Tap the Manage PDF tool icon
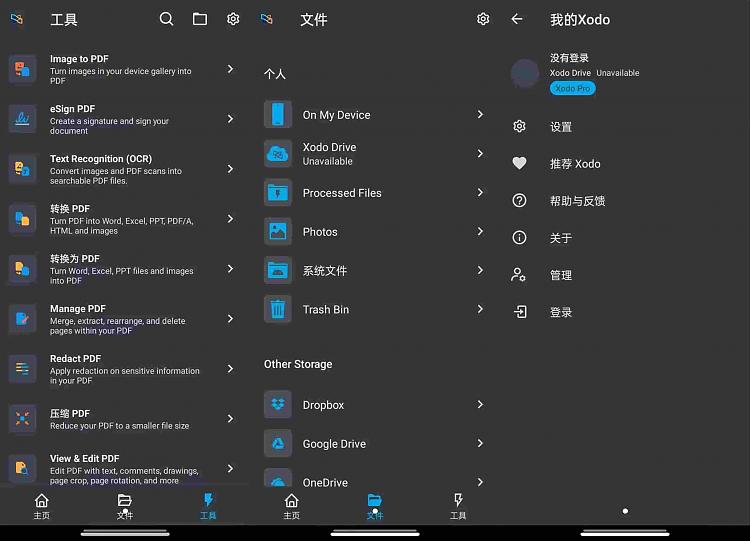 pos(22,319)
